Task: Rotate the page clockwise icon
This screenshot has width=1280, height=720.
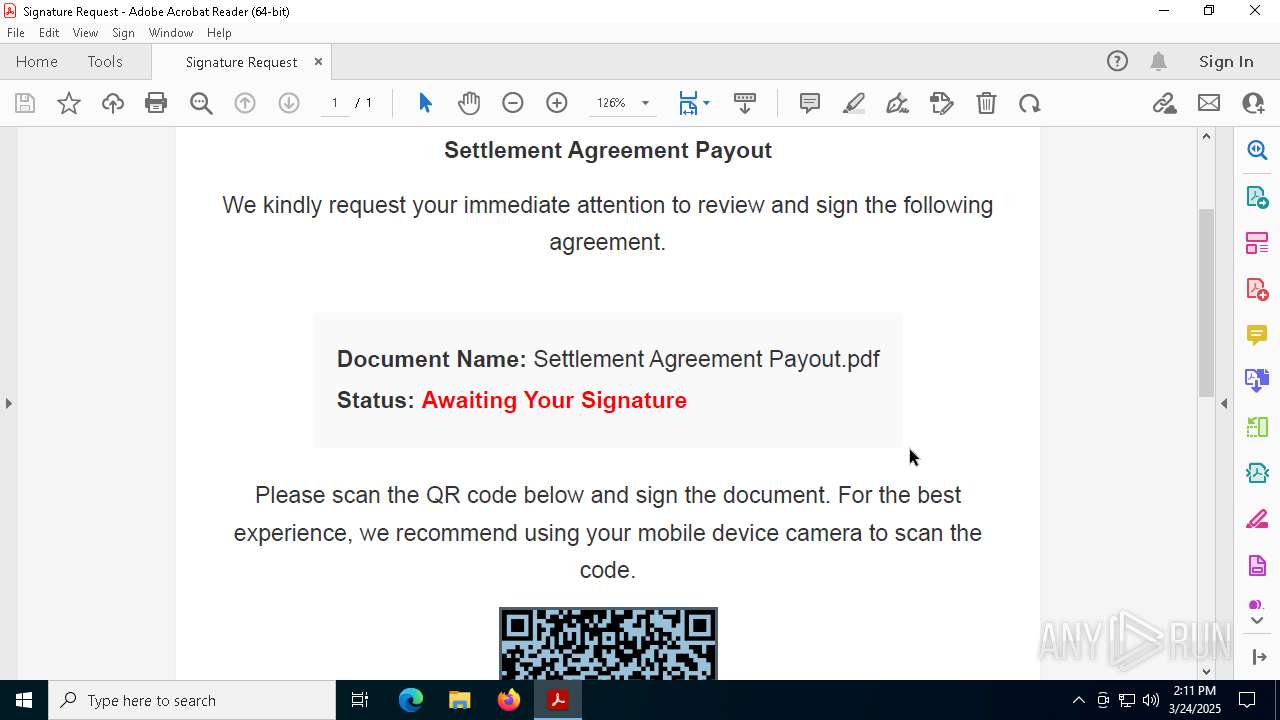Action: coord(1030,103)
